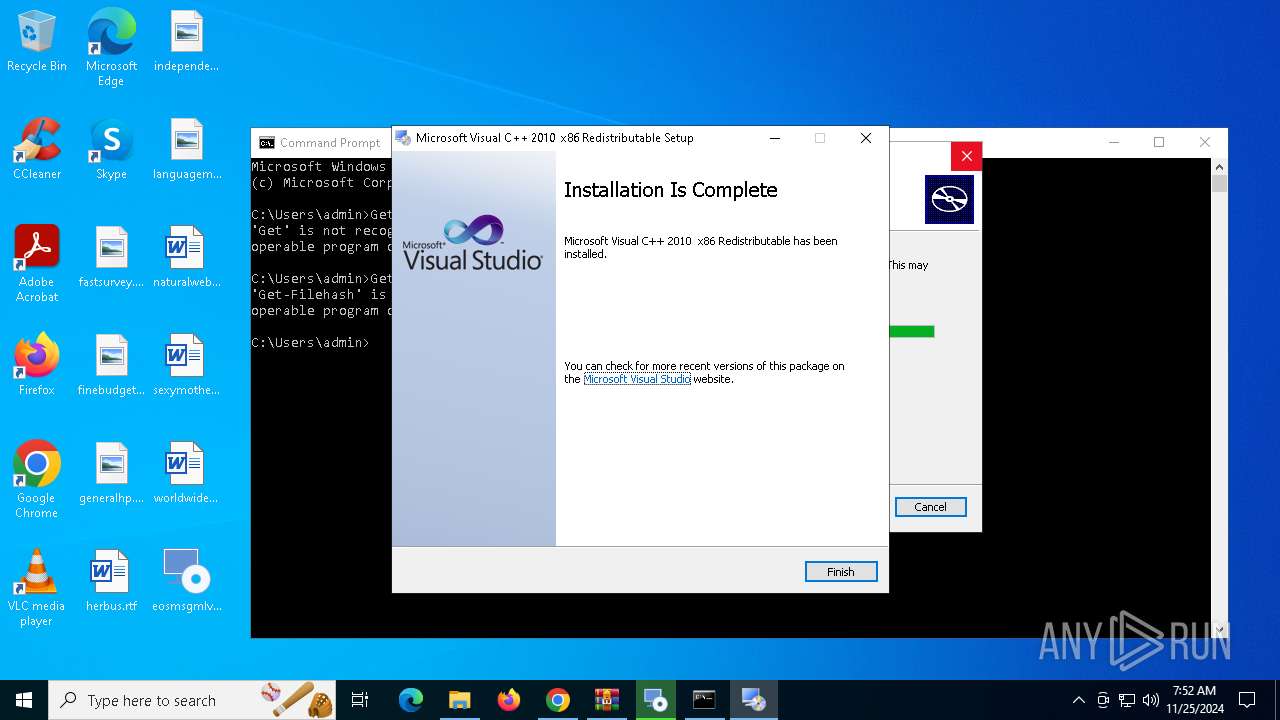The height and width of the screenshot is (720, 1280).
Task: Open Google Chrome from the taskbar
Action: [x=558, y=700]
